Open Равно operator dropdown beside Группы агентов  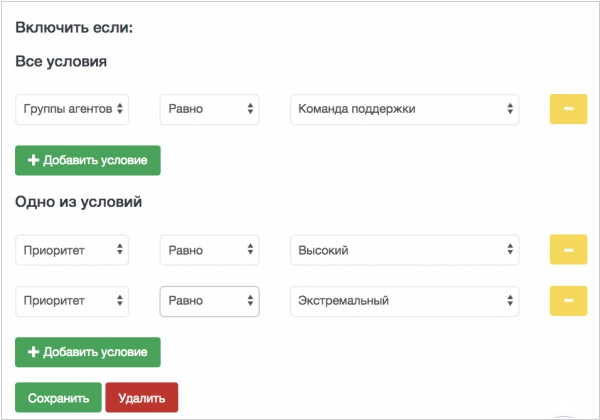(209, 109)
